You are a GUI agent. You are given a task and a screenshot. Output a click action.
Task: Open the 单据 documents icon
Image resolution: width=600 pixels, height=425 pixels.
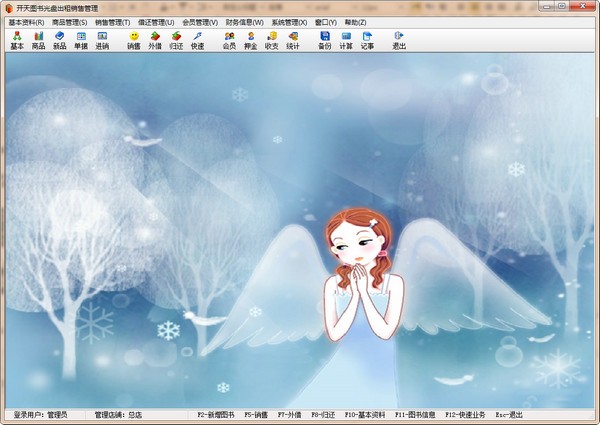pyautogui.click(x=81, y=40)
